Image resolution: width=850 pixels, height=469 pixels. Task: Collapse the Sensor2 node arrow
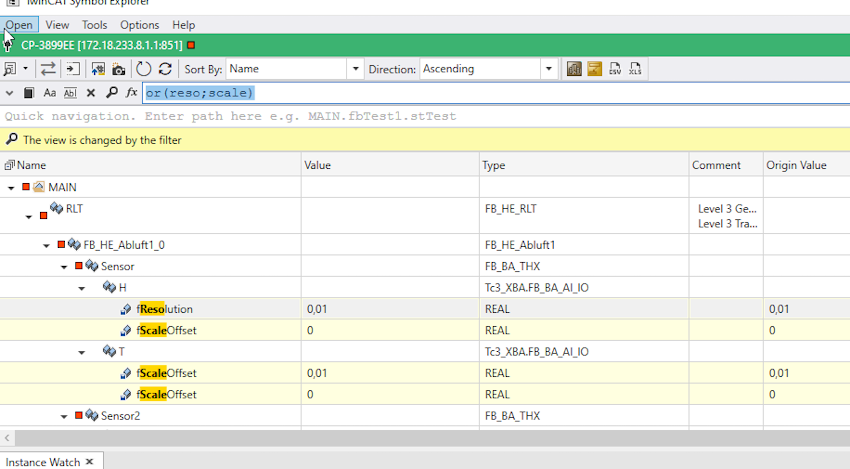[64, 416]
